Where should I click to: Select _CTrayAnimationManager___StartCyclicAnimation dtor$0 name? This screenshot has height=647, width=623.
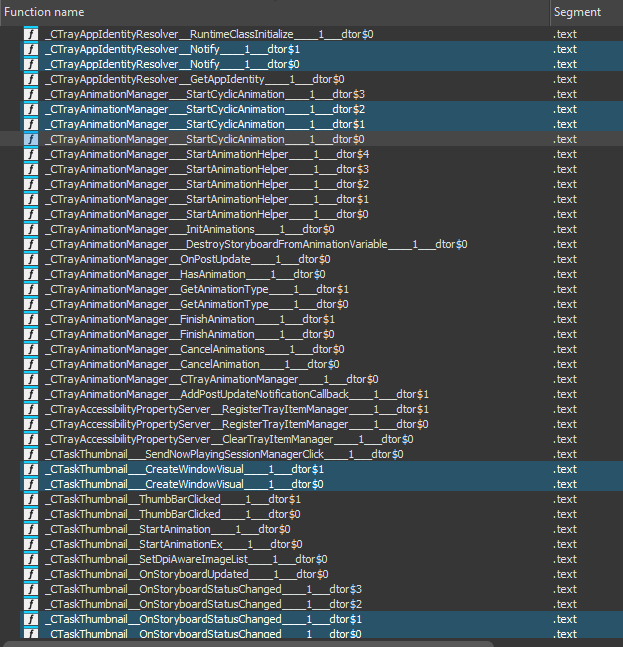[x=205, y=139]
